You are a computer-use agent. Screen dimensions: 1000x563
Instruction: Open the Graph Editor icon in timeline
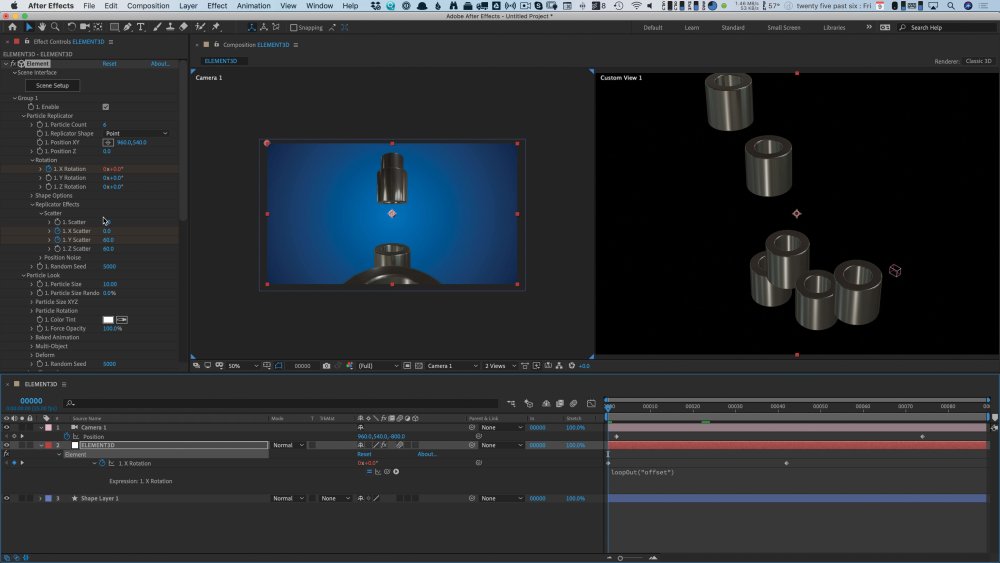tap(591, 403)
